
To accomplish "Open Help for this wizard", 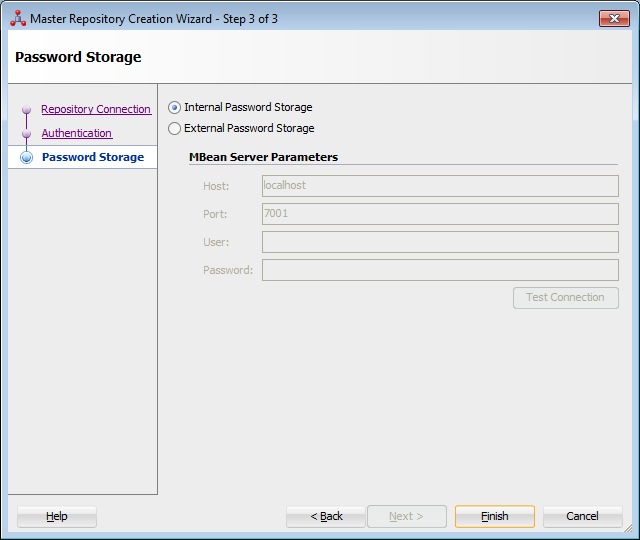I will (57, 516).
